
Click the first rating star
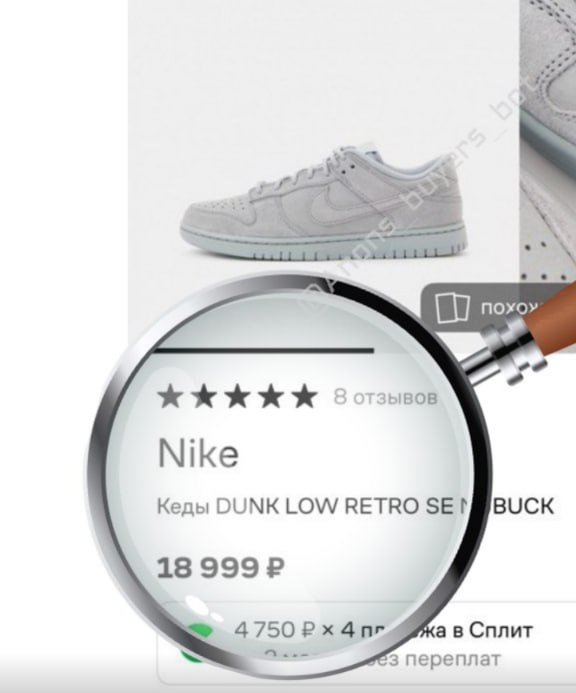pyautogui.click(x=169, y=396)
